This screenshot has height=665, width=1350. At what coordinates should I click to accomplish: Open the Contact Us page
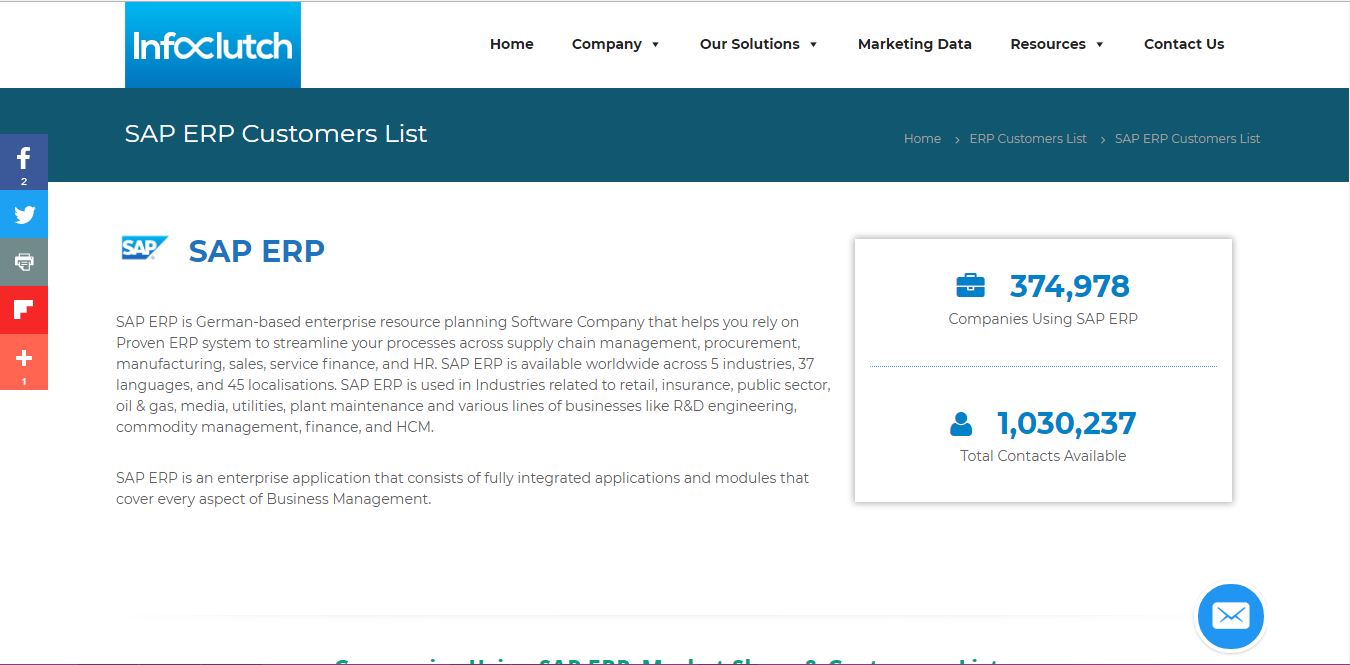tap(1184, 44)
